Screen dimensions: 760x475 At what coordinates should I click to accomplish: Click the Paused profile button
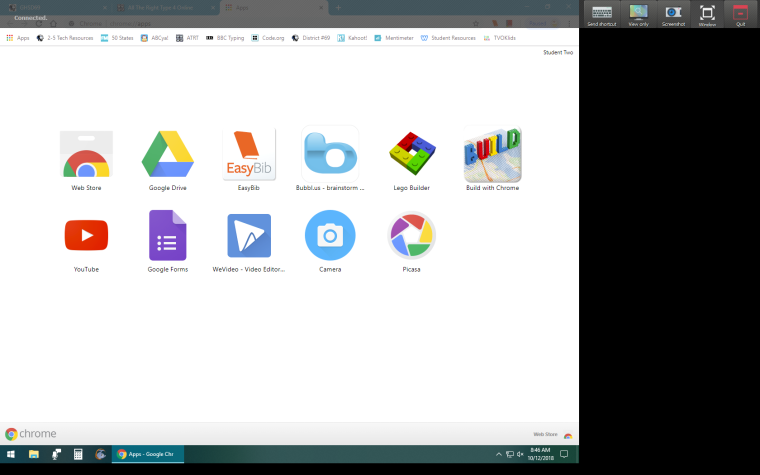click(542, 23)
